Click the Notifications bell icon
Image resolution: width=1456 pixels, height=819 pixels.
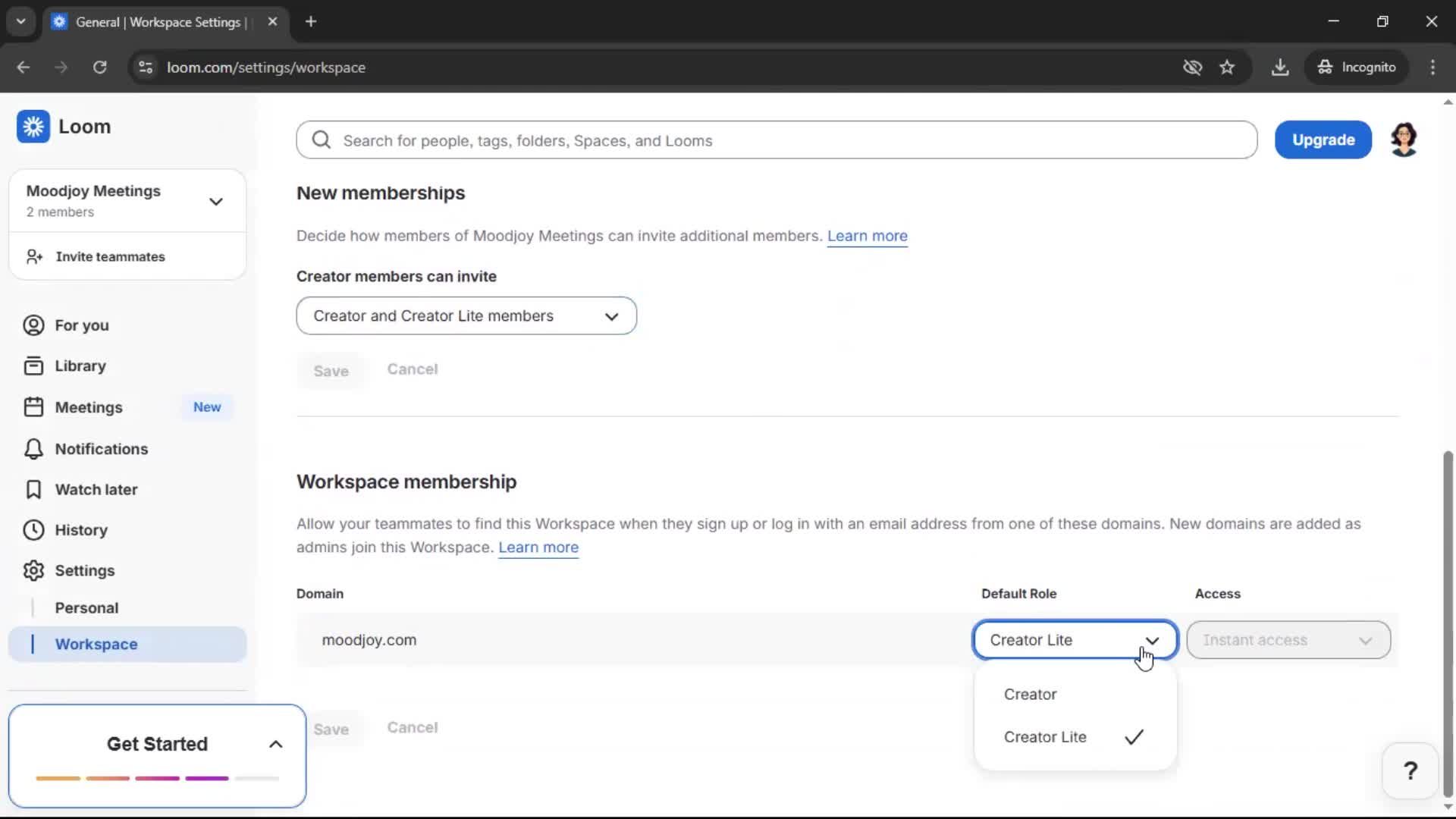33,449
